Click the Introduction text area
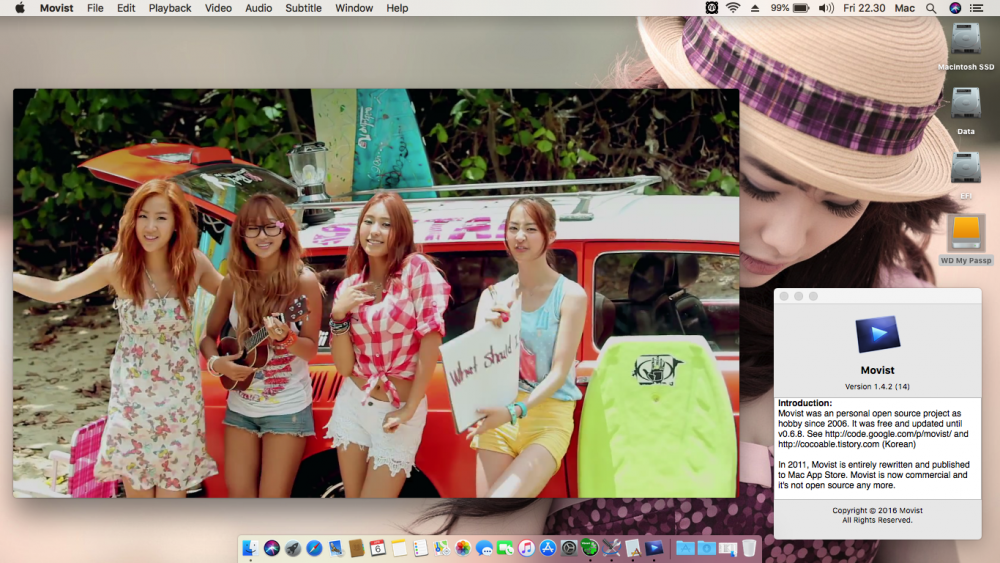Screen dimensions: 1000x563 (878, 448)
